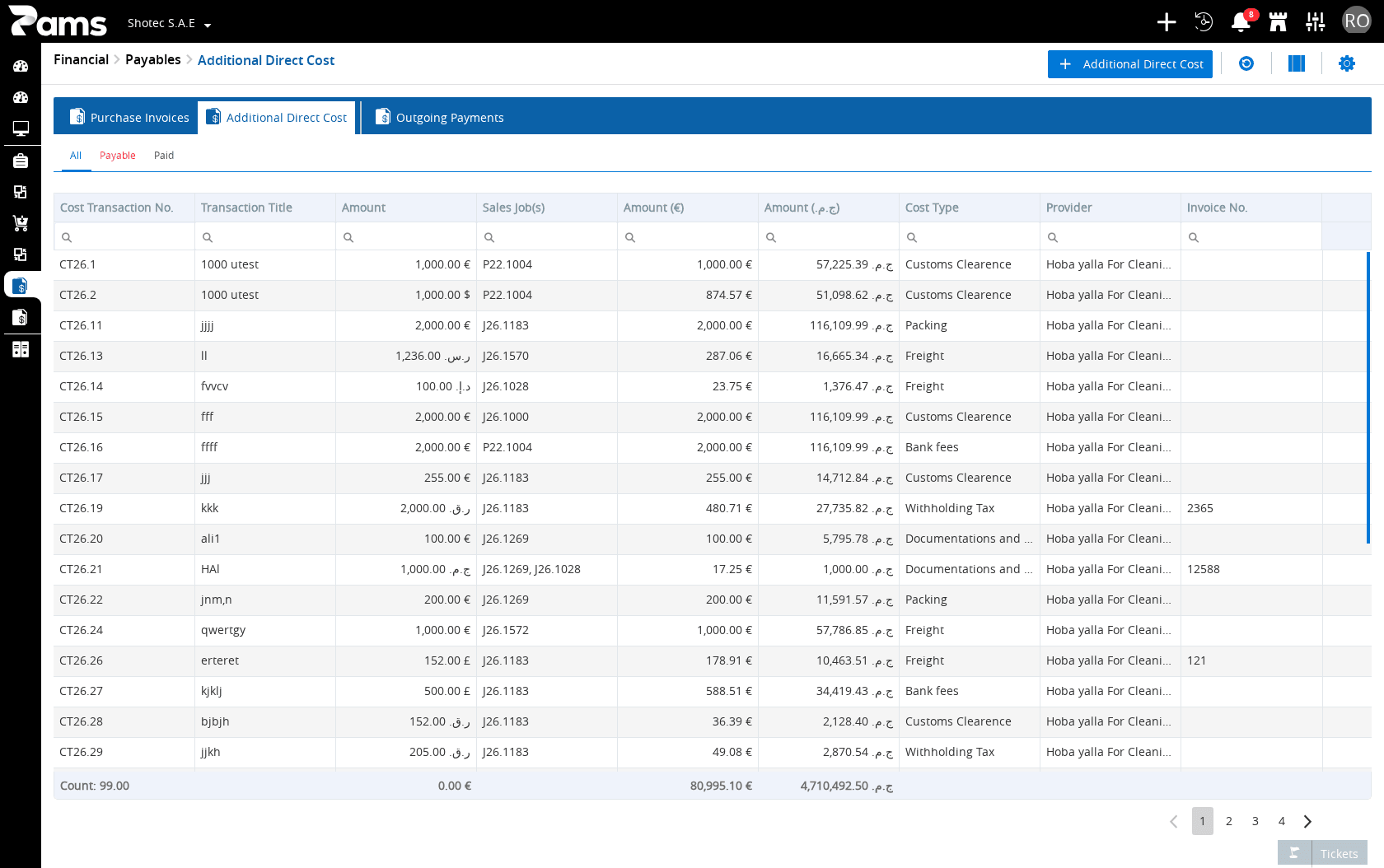Open the recent history clock icon
The width and height of the screenshot is (1384, 868).
(1204, 22)
